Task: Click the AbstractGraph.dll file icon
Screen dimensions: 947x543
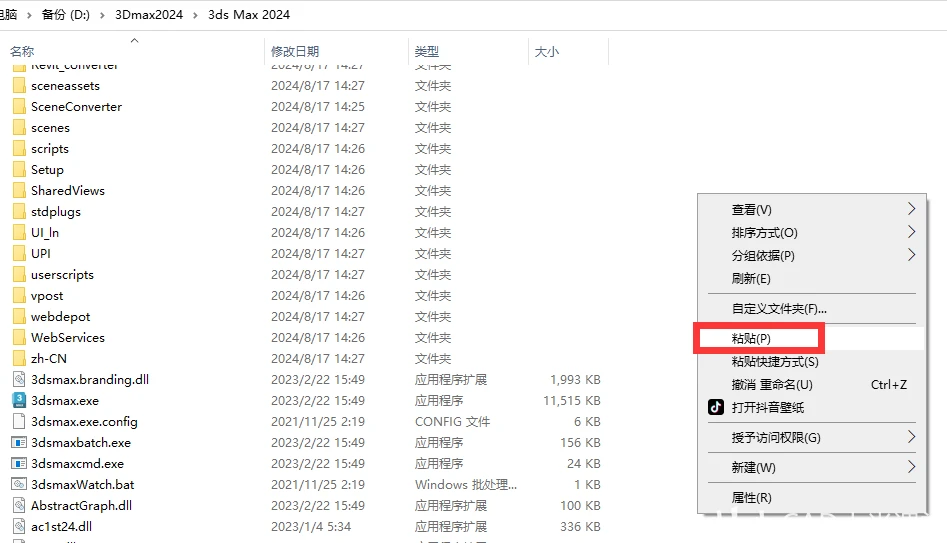Action: pos(19,506)
